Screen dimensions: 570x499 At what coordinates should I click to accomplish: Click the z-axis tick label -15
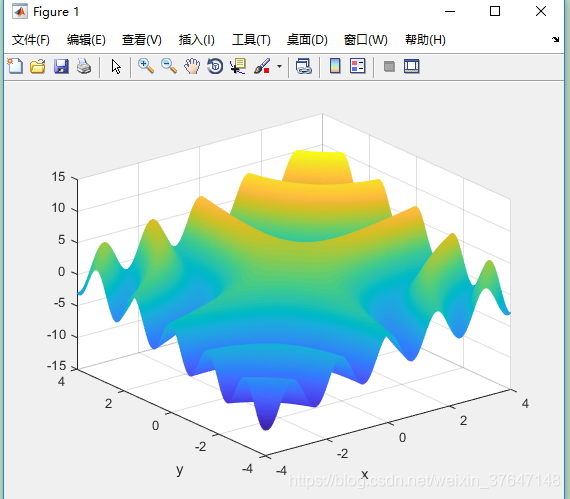[56, 366]
